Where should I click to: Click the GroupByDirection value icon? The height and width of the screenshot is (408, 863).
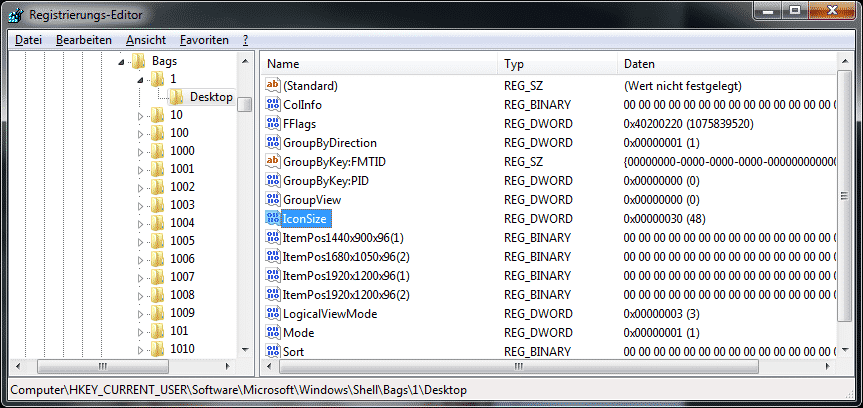pos(272,143)
